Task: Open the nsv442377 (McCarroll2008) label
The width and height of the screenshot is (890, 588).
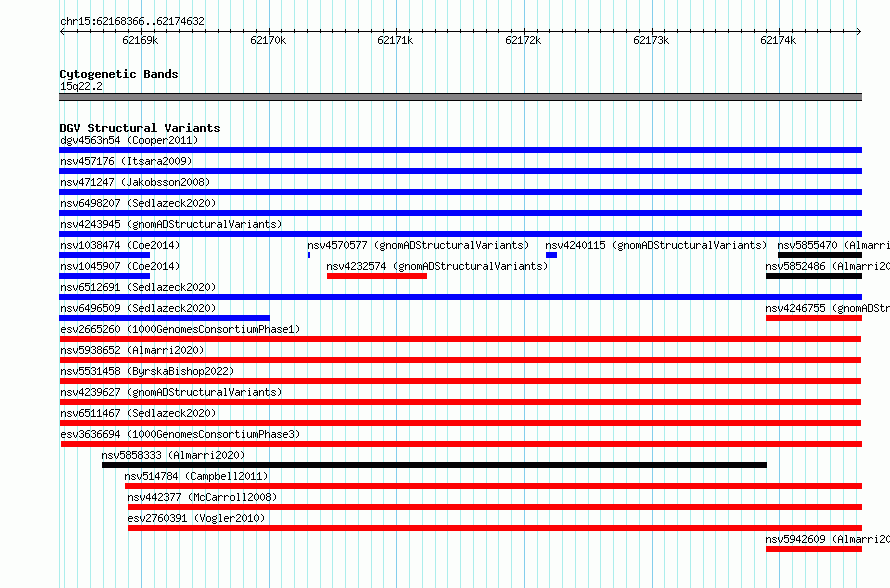Action: 202,497
